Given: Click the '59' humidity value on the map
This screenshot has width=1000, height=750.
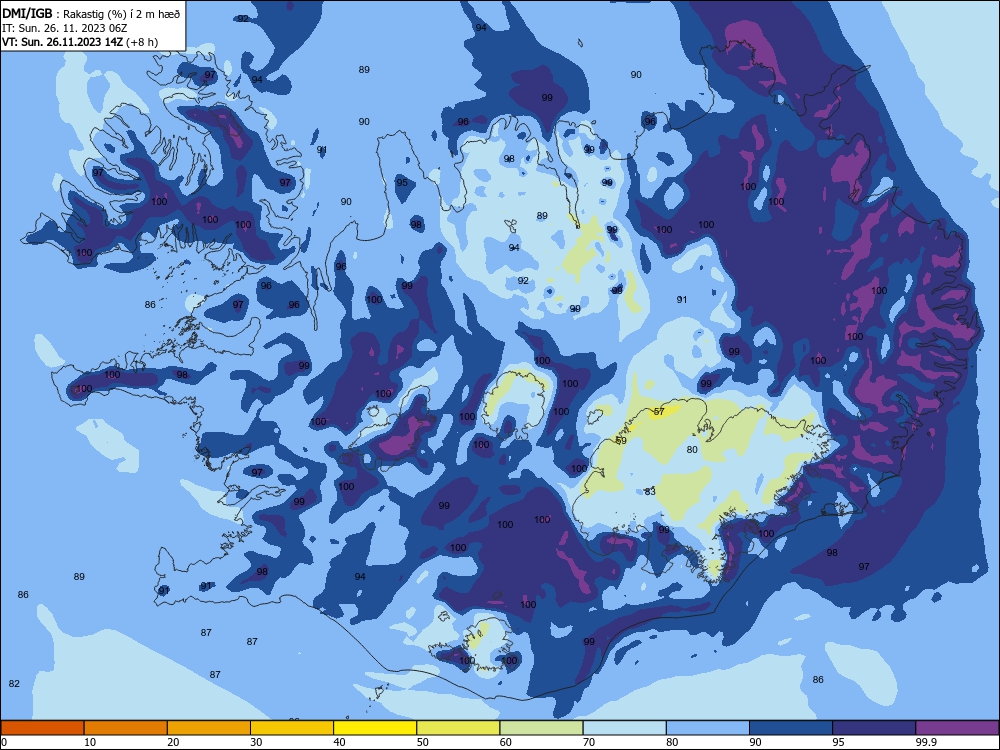Looking at the screenshot, I should pyautogui.click(x=621, y=441).
